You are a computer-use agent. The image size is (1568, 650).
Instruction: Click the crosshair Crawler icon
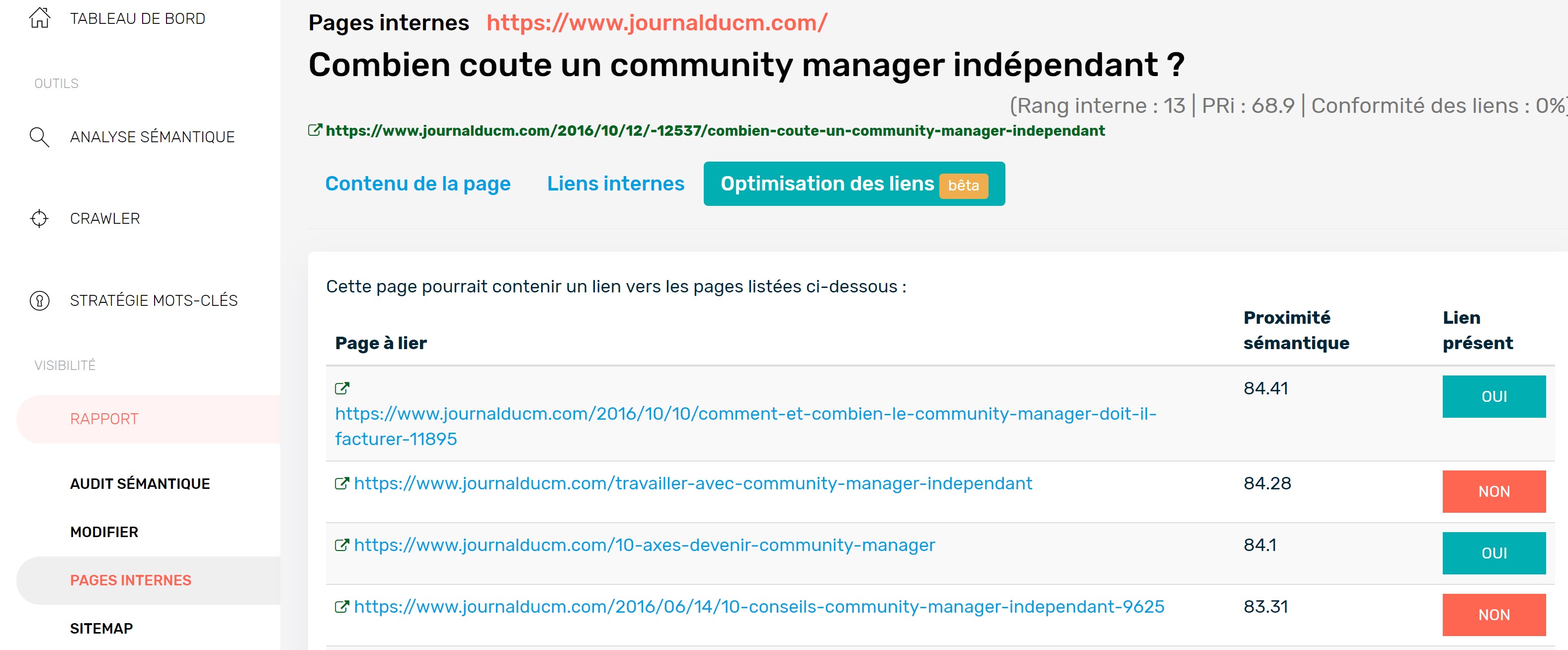click(x=40, y=218)
